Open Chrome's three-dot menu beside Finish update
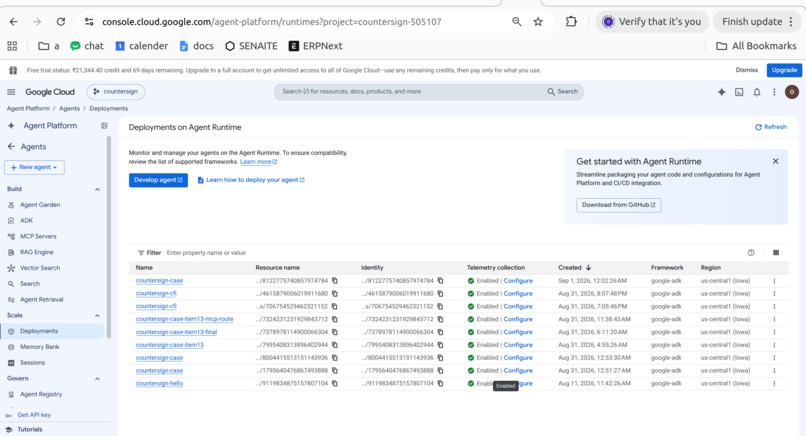806x436 pixels. 791,22
